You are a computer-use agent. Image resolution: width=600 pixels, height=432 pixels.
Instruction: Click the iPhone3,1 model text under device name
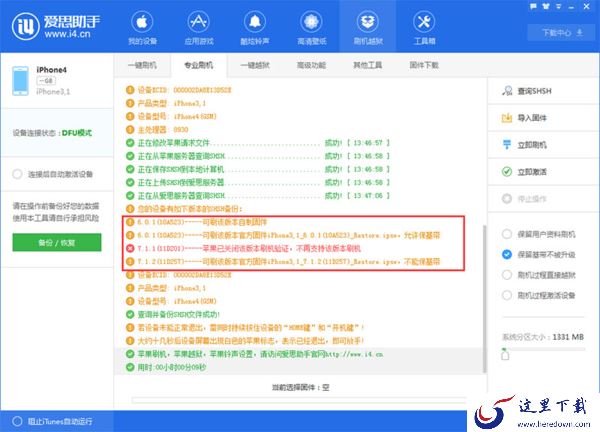click(53, 91)
